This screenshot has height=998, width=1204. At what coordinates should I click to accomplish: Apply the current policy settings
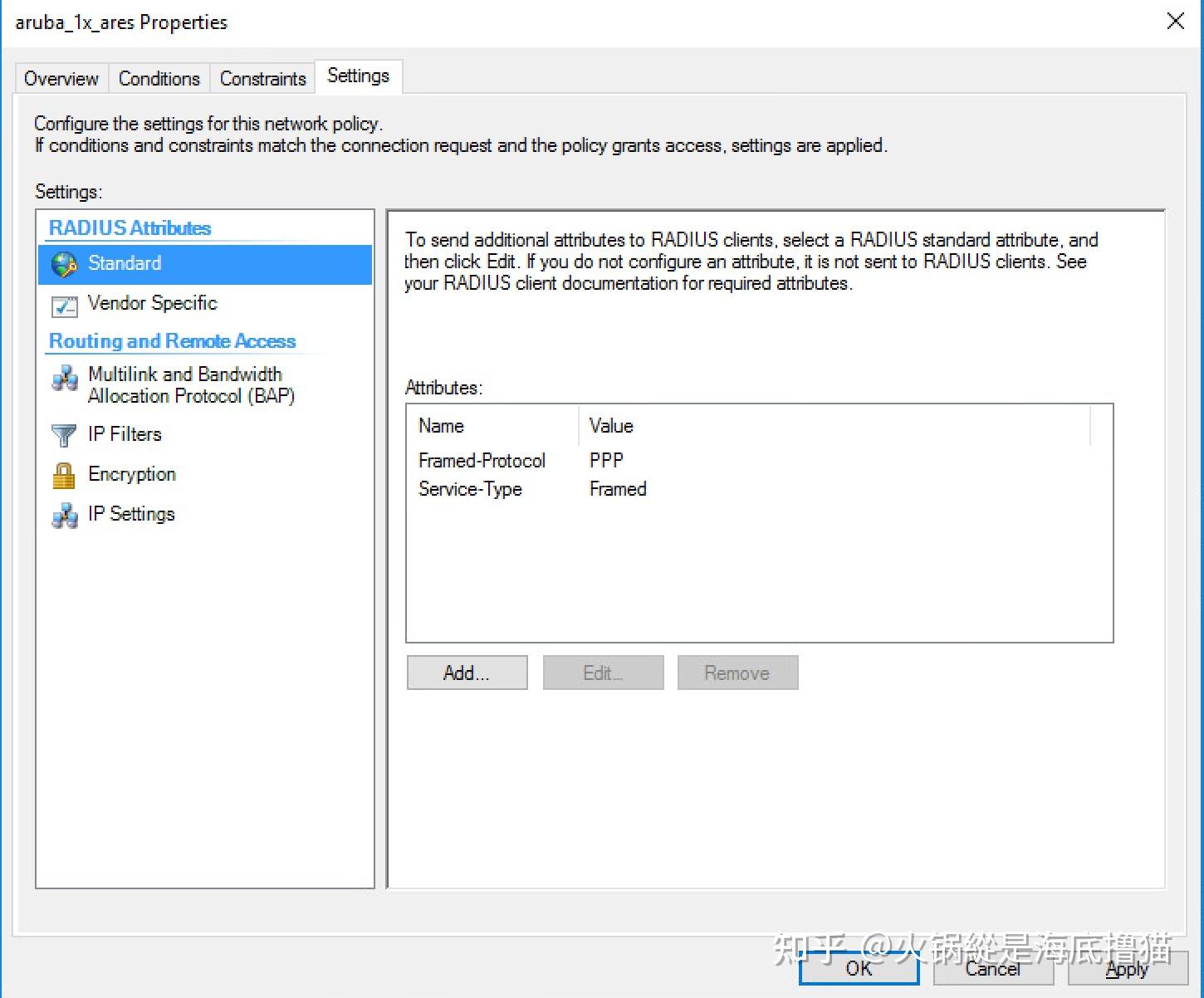click(x=1127, y=968)
